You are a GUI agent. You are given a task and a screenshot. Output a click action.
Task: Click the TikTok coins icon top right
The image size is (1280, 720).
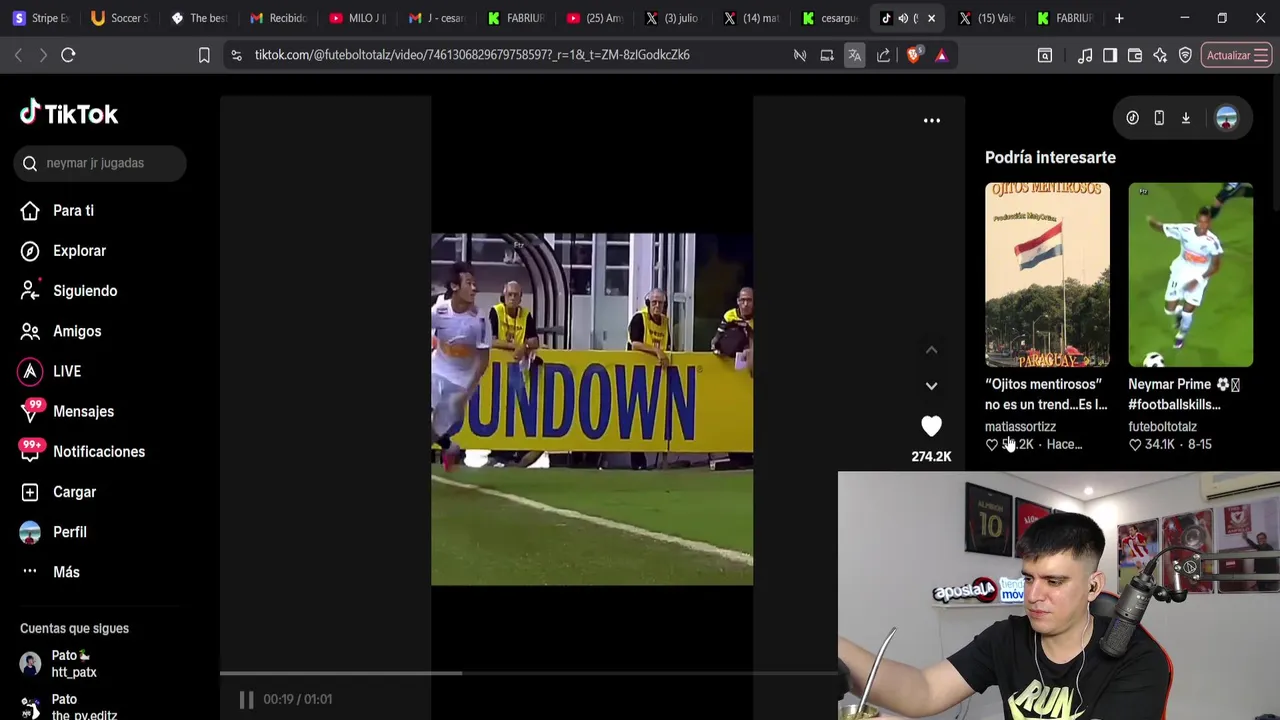point(1132,118)
